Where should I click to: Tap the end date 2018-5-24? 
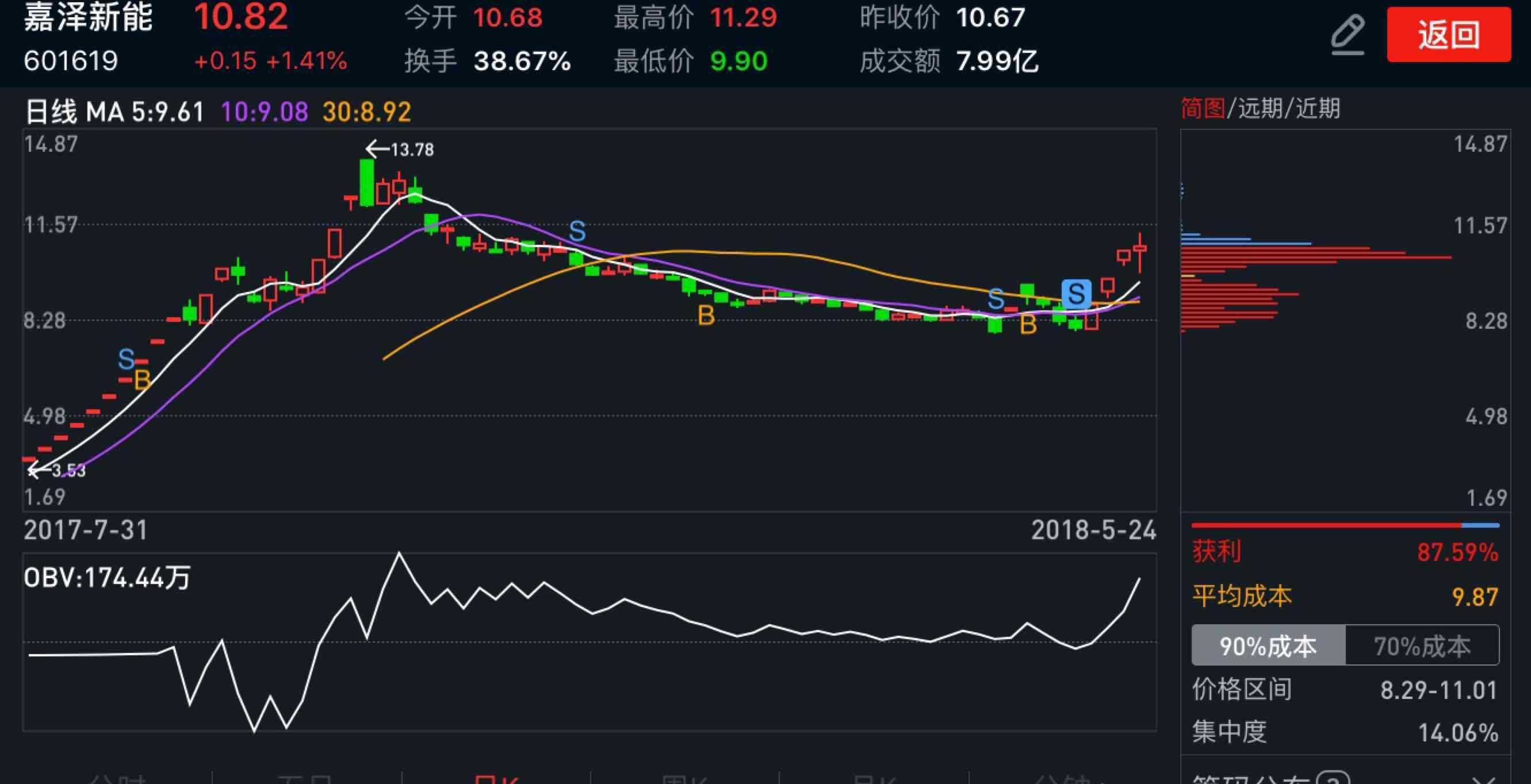click(x=1093, y=530)
